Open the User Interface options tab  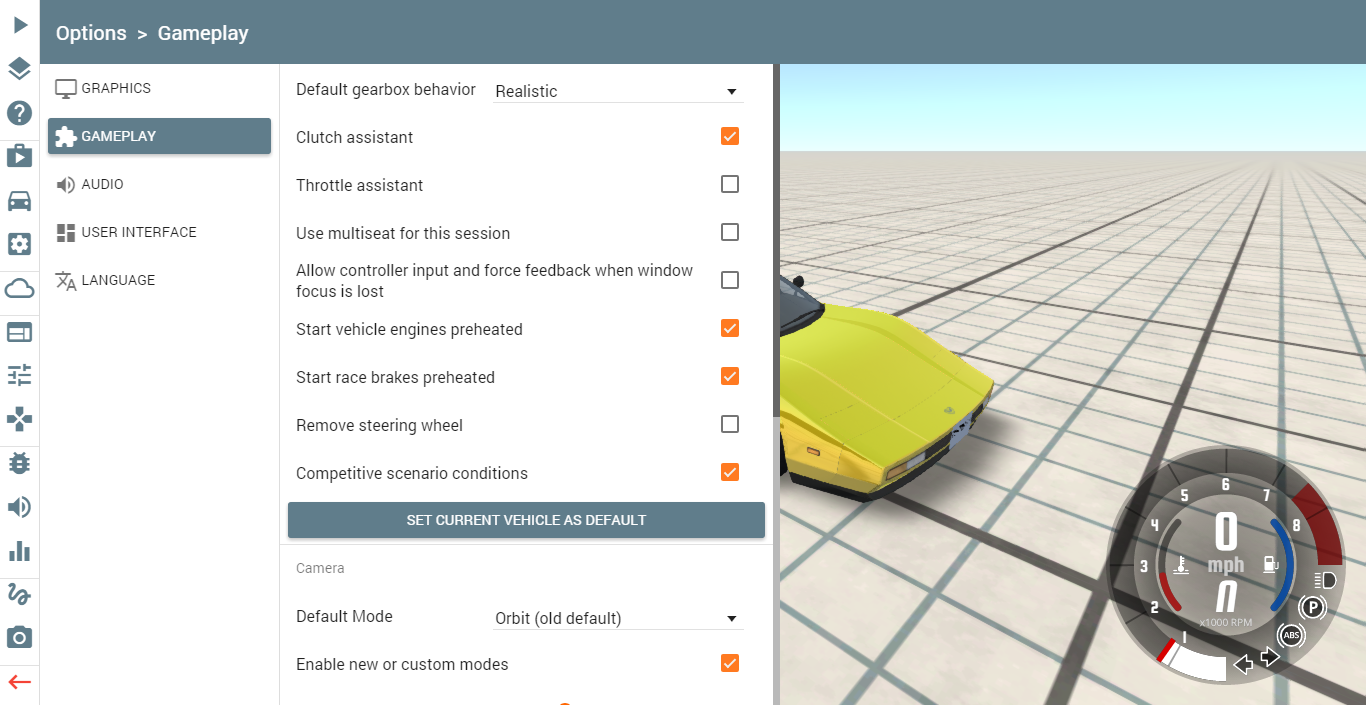(x=159, y=232)
